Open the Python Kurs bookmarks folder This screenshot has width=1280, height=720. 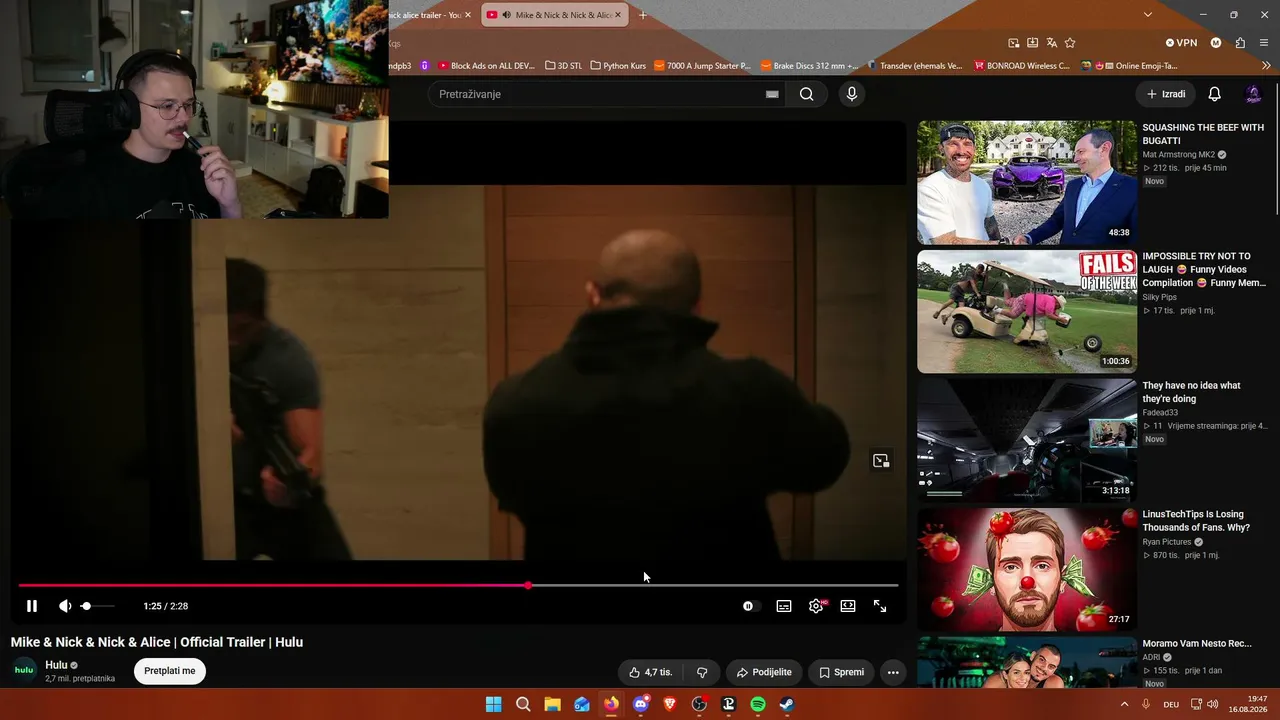[618, 66]
